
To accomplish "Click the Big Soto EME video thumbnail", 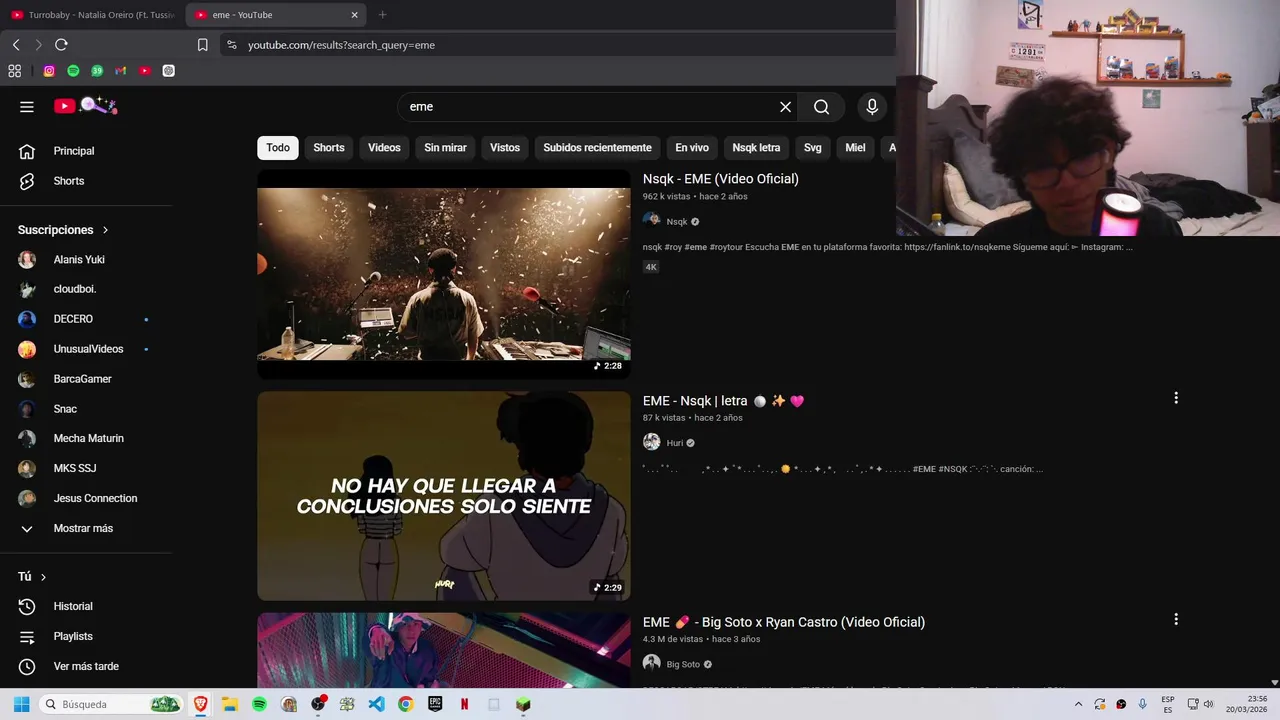I will 444,650.
